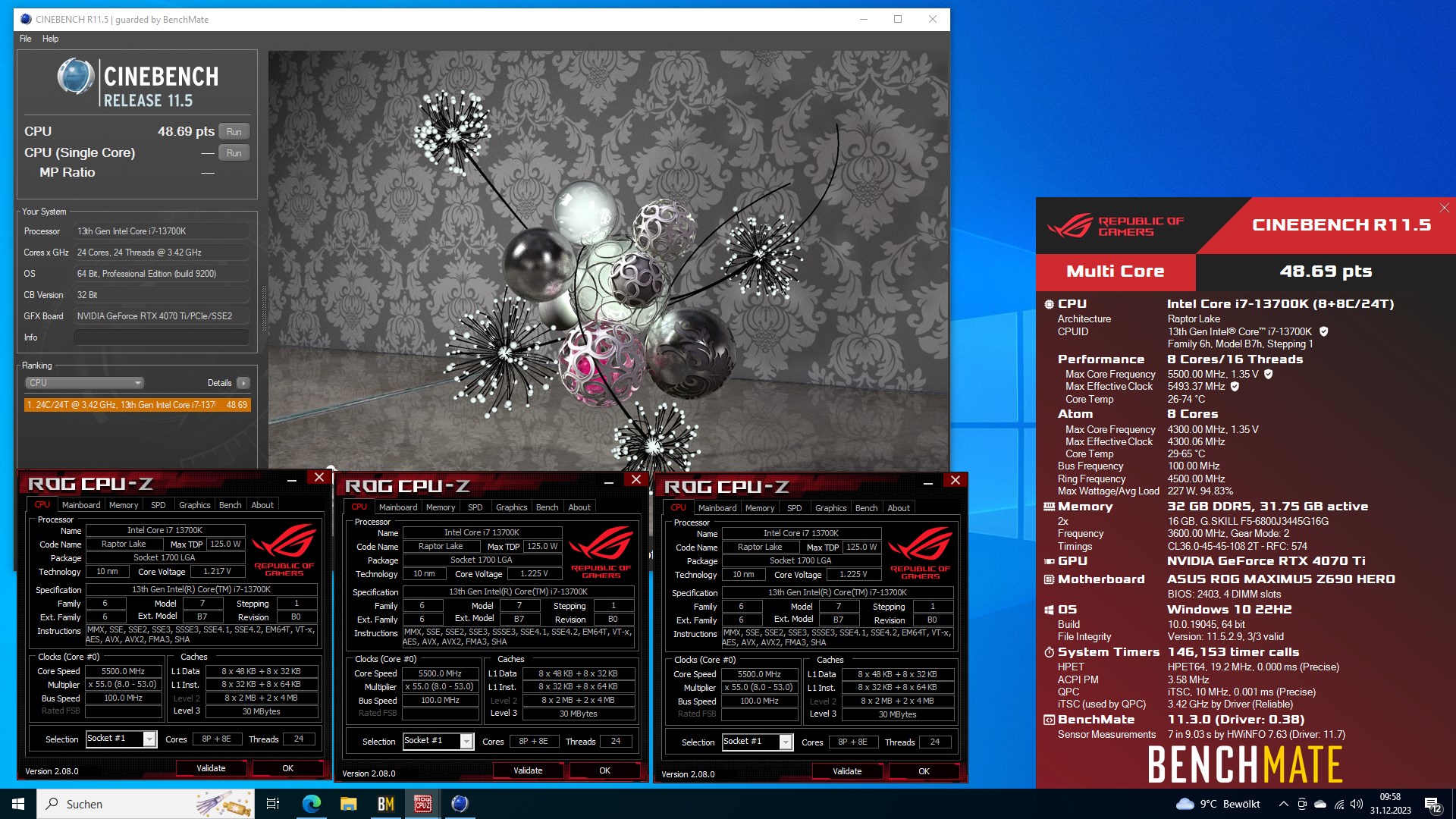Select the 24C/24T ranking entry row

137,405
